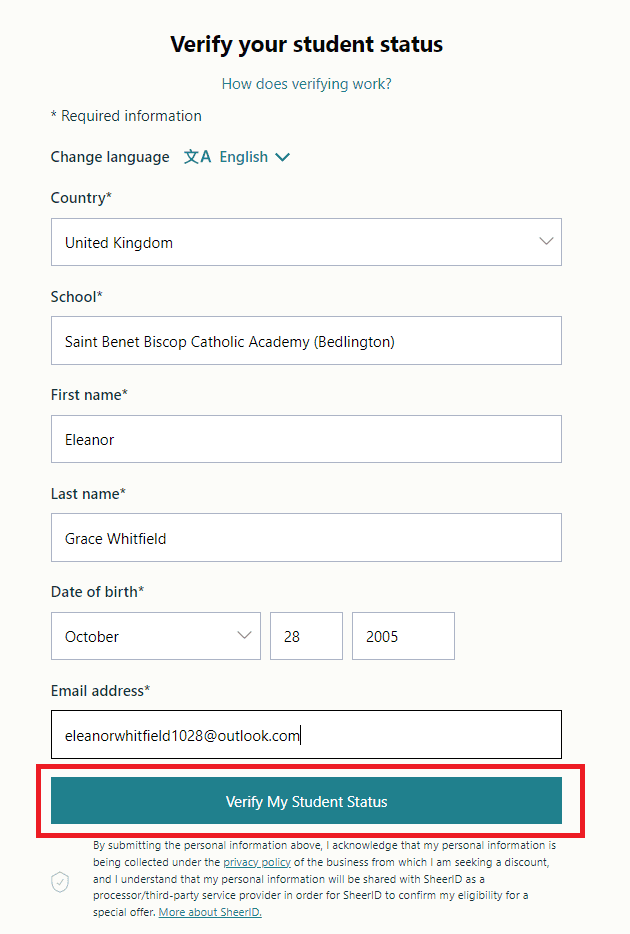This screenshot has height=934, width=630.
Task: Click the birth year field showing 2005
Action: (403, 636)
